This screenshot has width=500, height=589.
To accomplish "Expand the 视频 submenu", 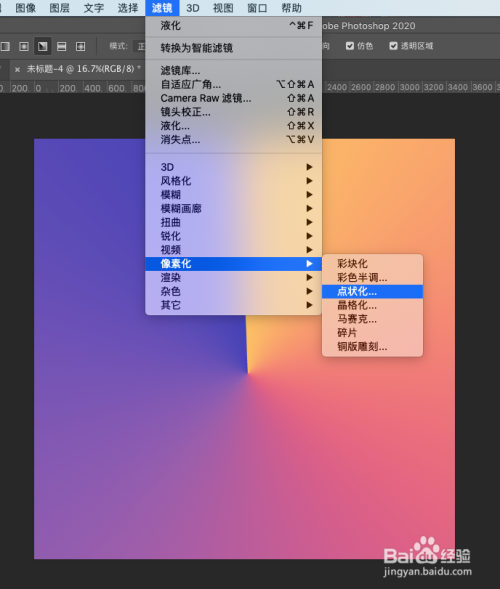I will [233, 250].
